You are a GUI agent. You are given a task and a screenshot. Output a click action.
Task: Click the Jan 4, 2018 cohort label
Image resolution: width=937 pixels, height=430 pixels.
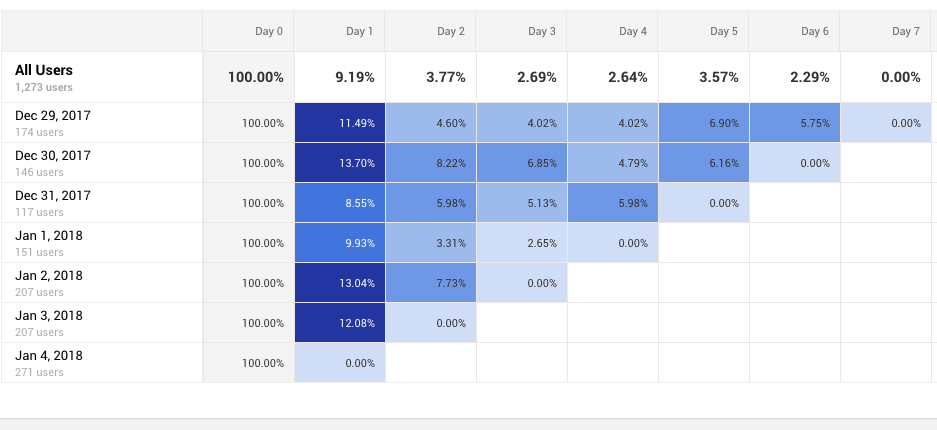pyautogui.click(x=49, y=356)
